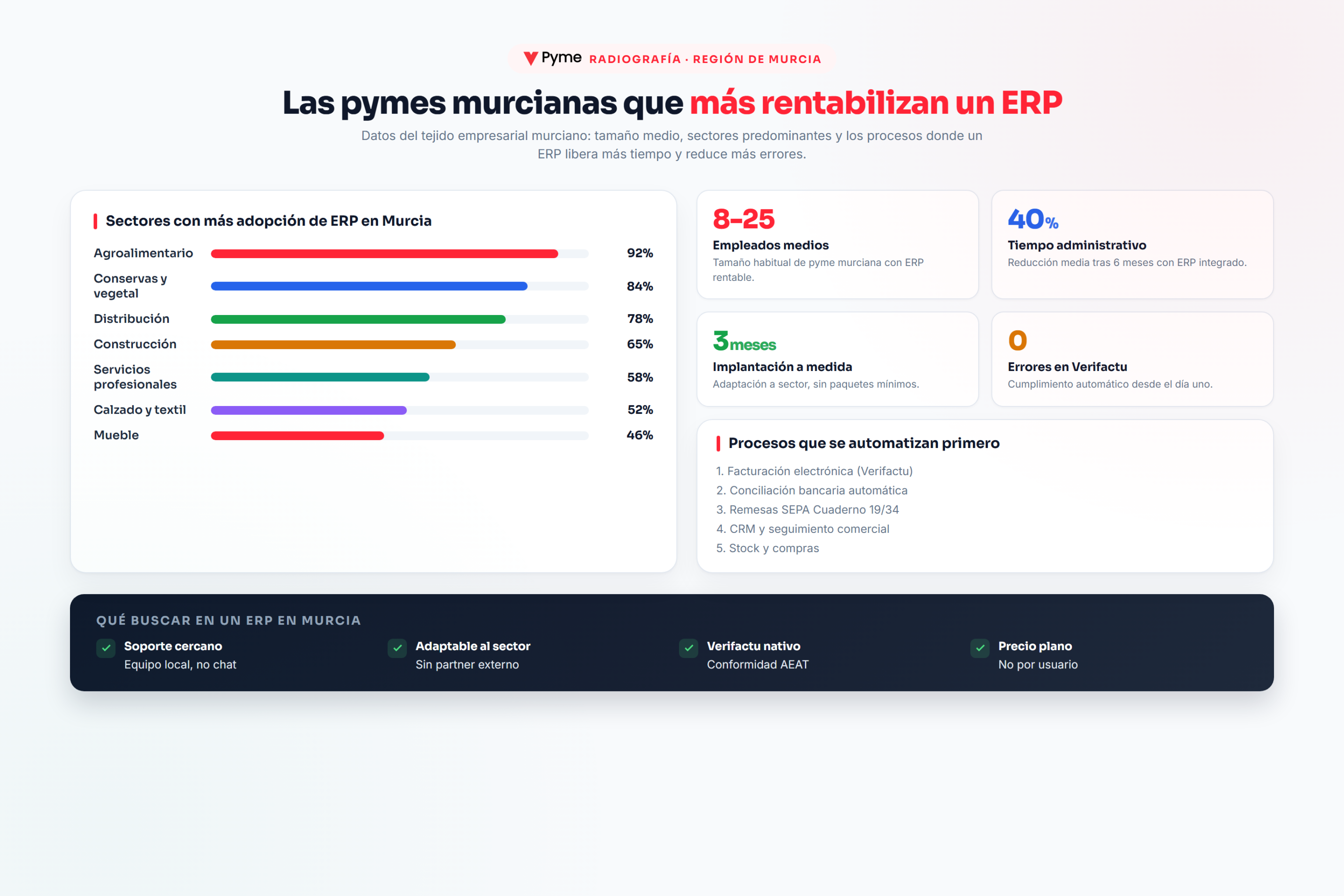Viewport: 1344px width, 896px height.
Task: Click the Distribución green progress bar
Action: coord(358,319)
